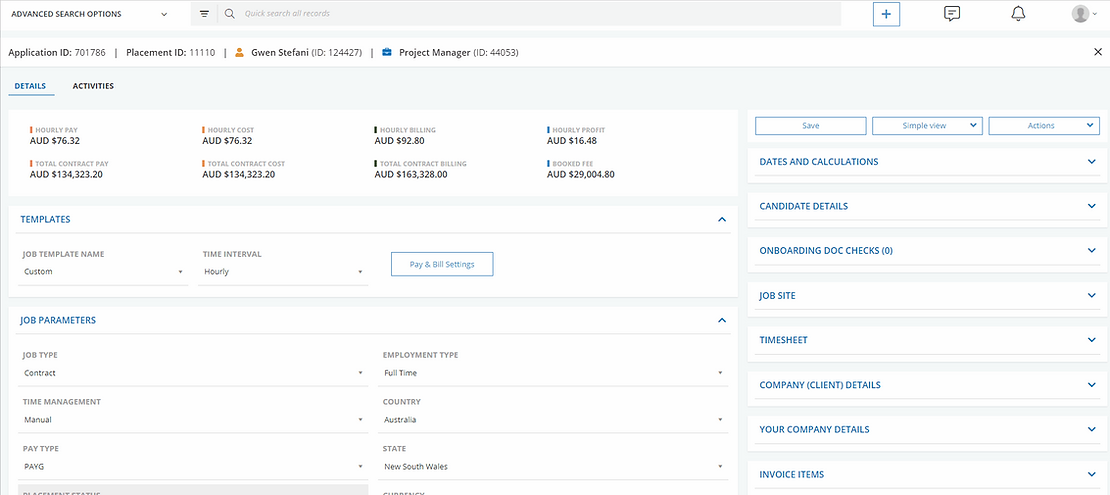Click the orange candidate person icon
This screenshot has height=495, width=1110.
pyautogui.click(x=239, y=52)
